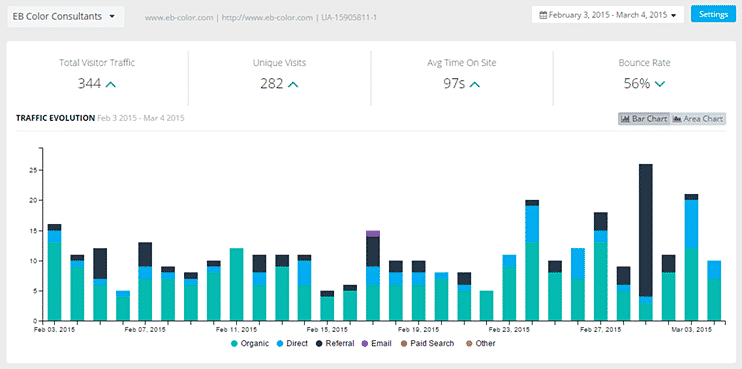
Task: Click the calendar icon in the date range
Action: coord(543,15)
